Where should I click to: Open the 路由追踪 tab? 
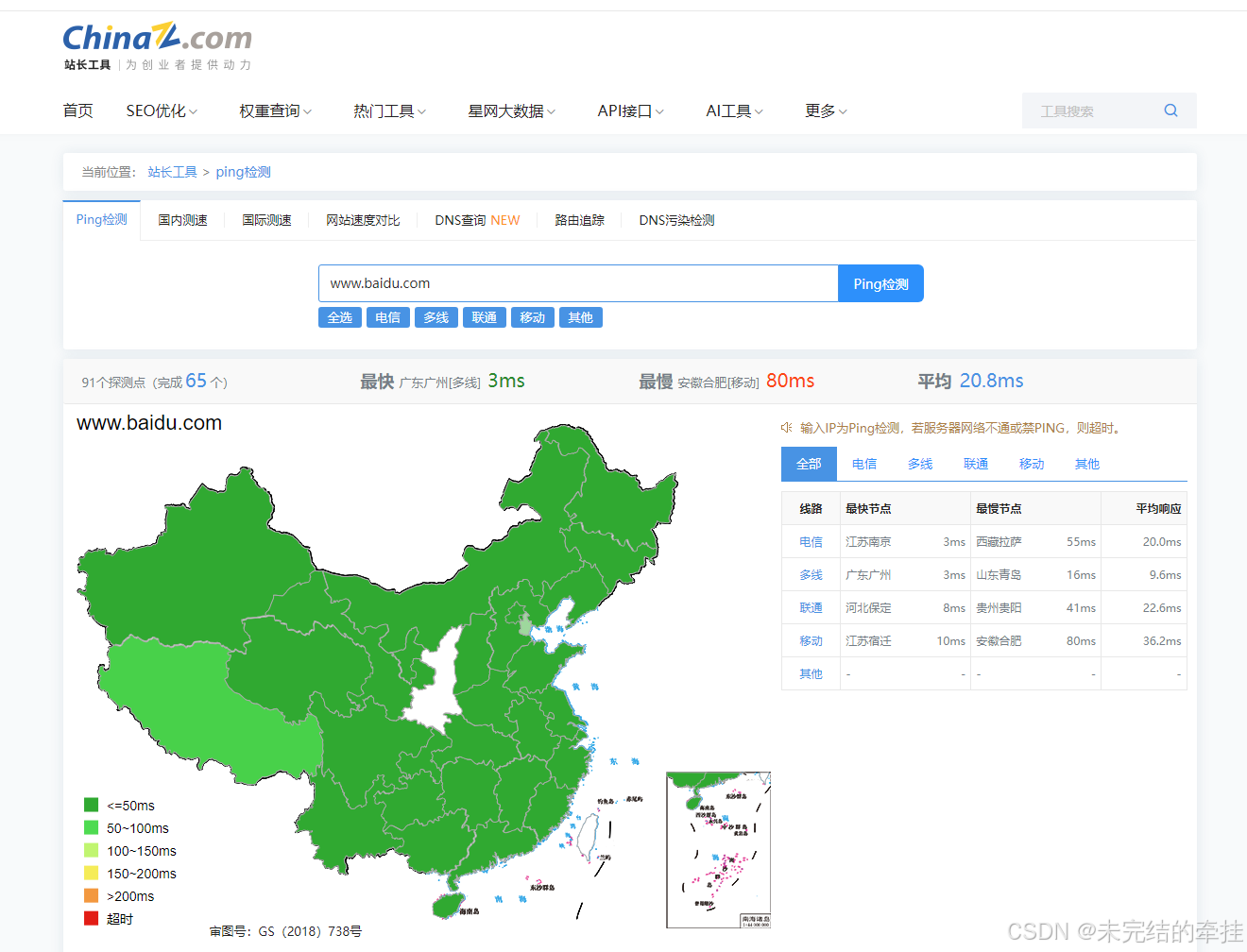tap(579, 220)
